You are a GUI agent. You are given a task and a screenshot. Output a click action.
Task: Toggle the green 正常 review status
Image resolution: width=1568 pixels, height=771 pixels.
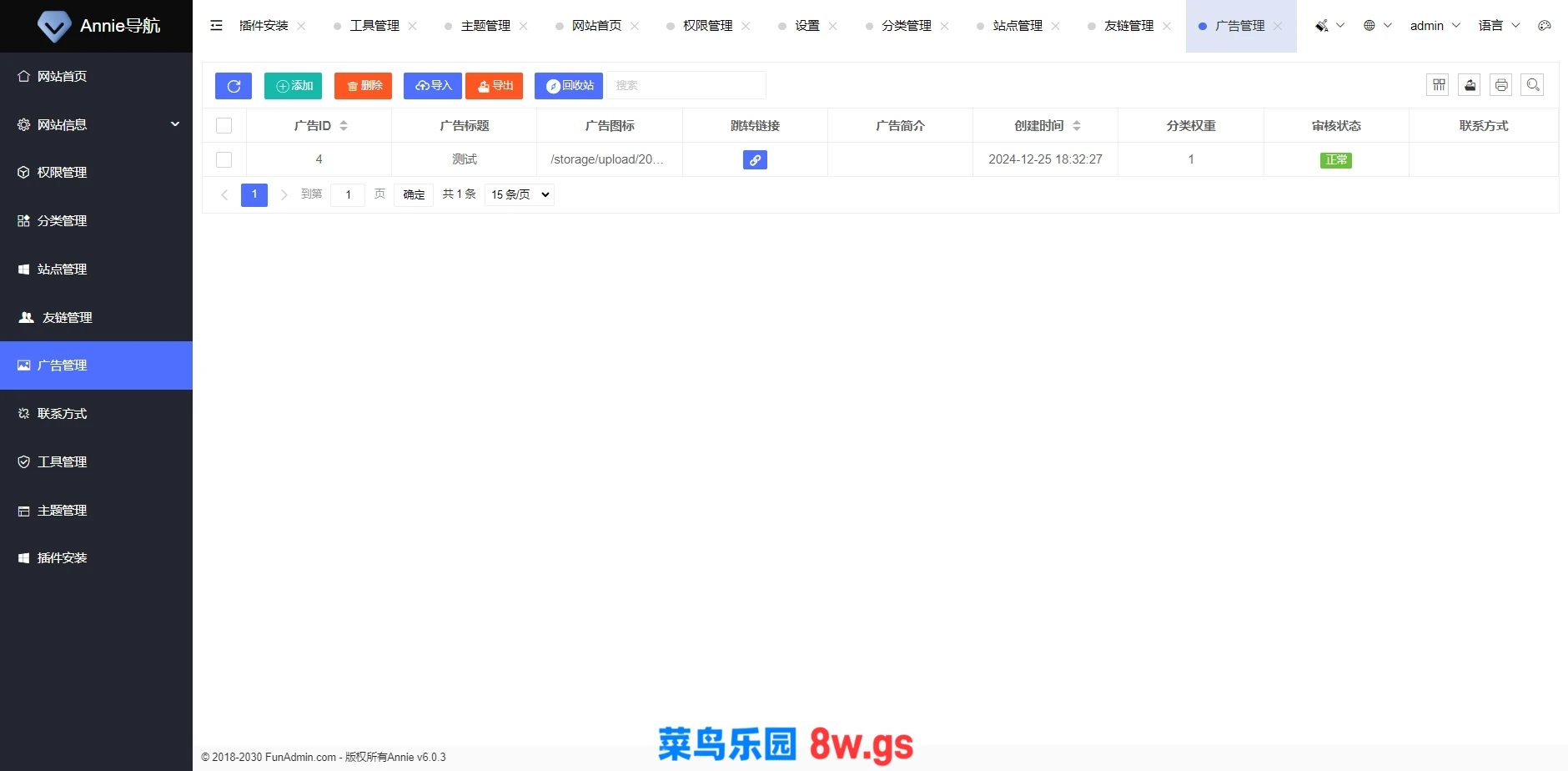click(x=1335, y=160)
